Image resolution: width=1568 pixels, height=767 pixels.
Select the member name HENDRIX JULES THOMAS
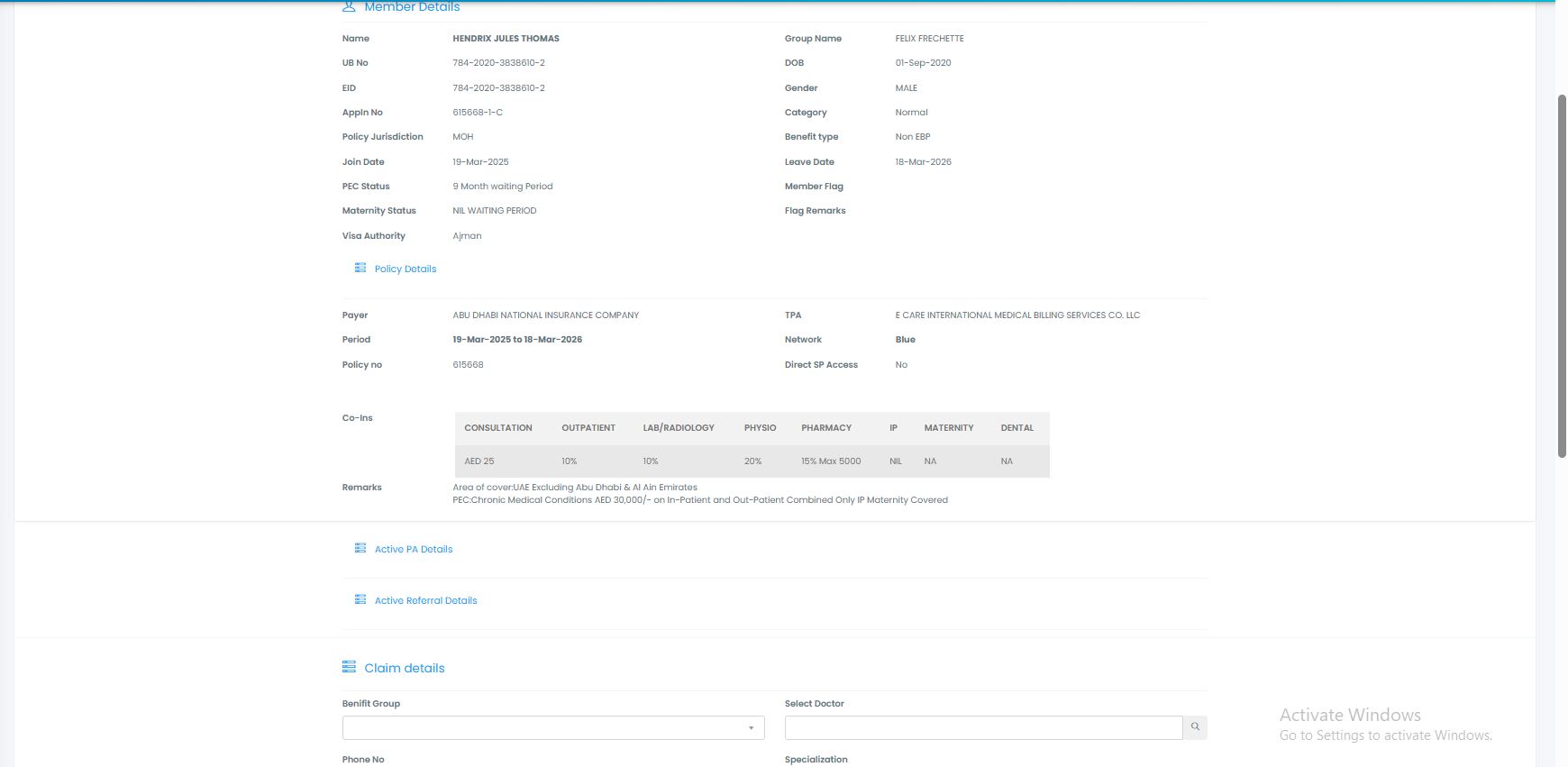[506, 39]
